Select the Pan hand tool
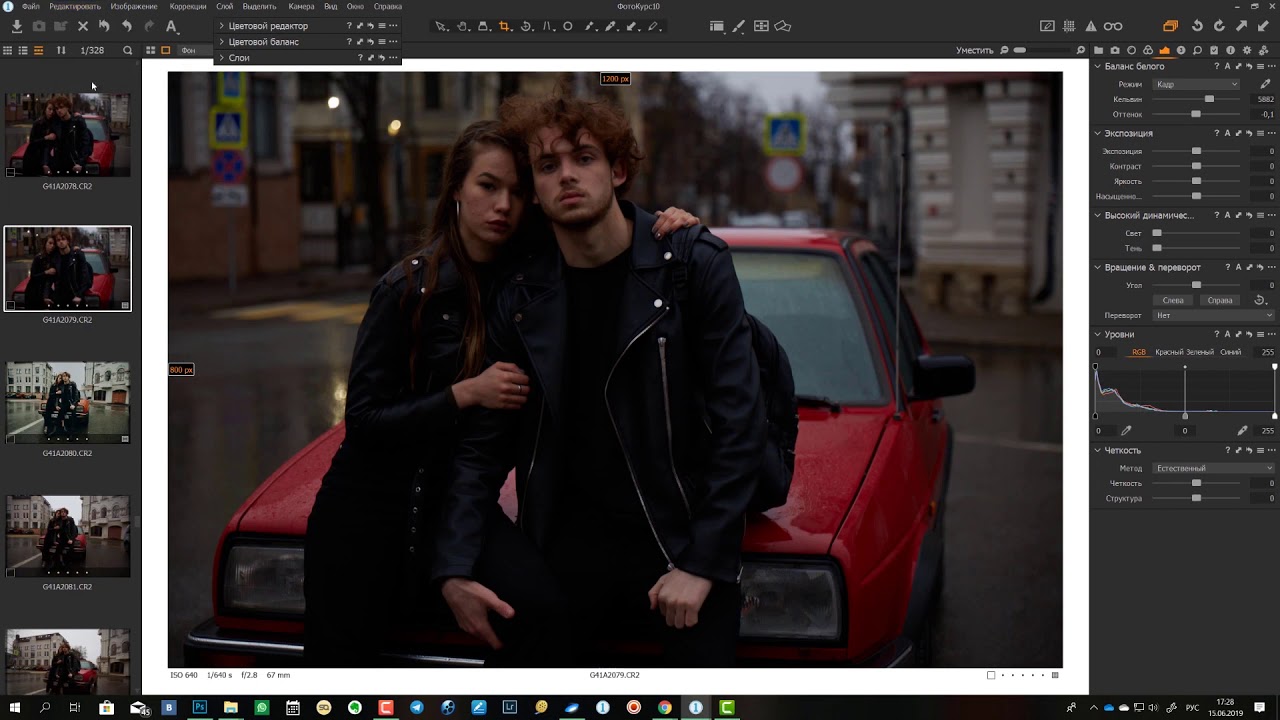The image size is (1280, 720). click(462, 26)
